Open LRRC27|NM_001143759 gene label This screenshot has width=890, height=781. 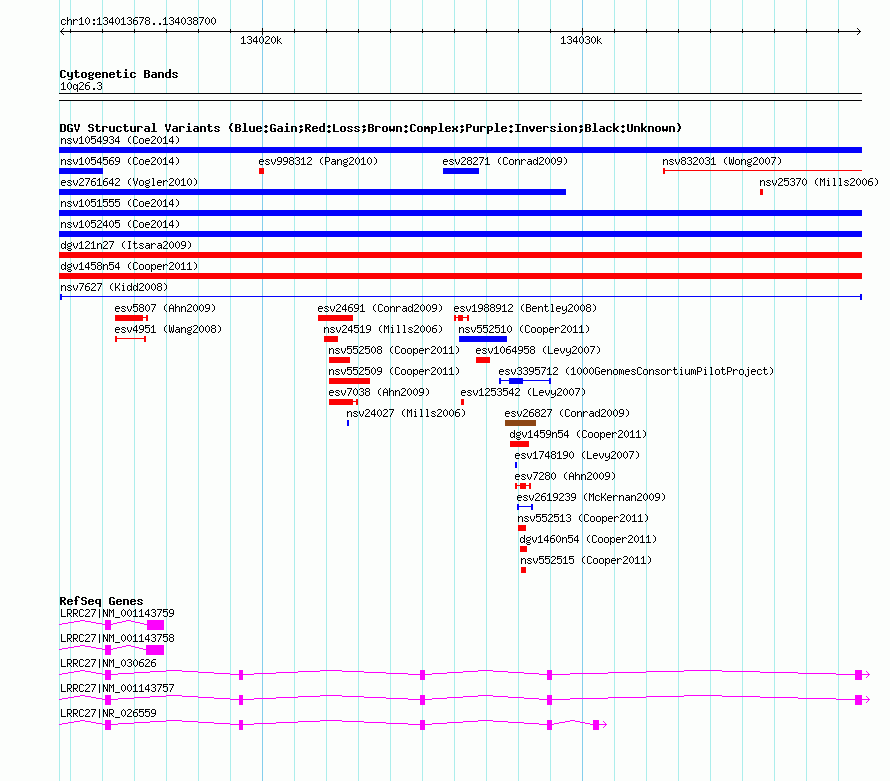(x=117, y=613)
